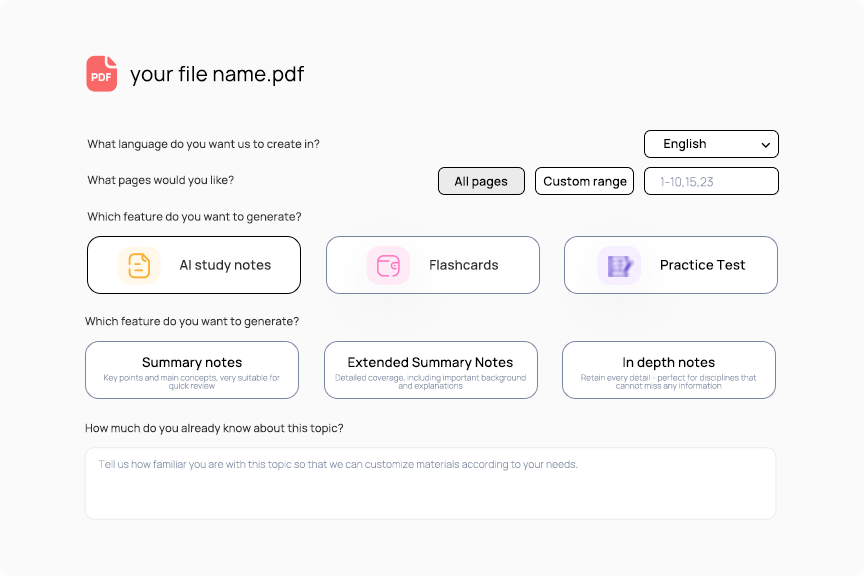Image resolution: width=864 pixels, height=576 pixels.
Task: Click the orange AI study notes icon
Action: [x=139, y=265]
